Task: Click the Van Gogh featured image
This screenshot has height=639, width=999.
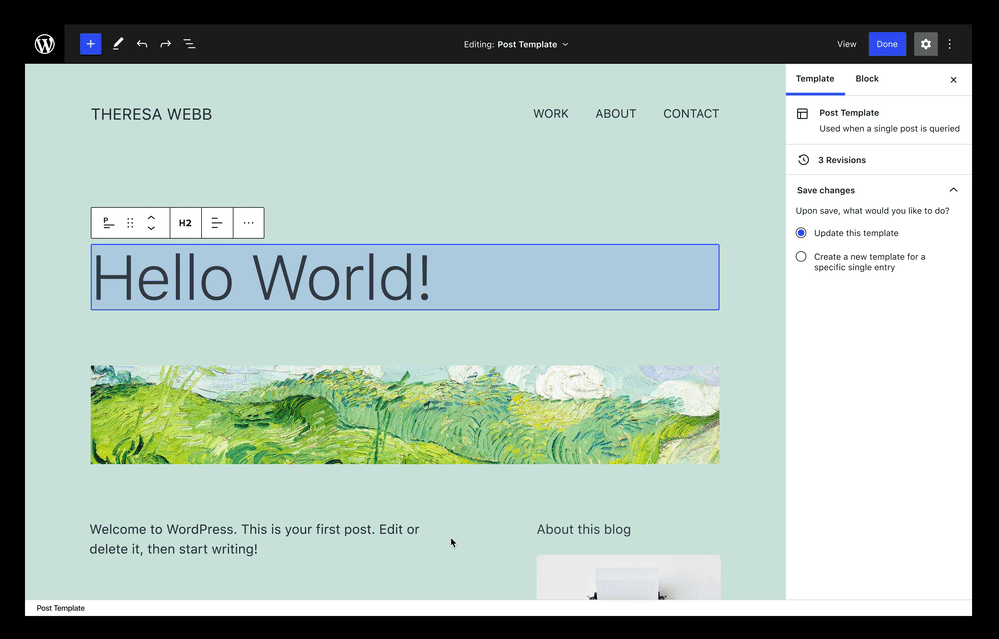Action: pyautogui.click(x=404, y=414)
